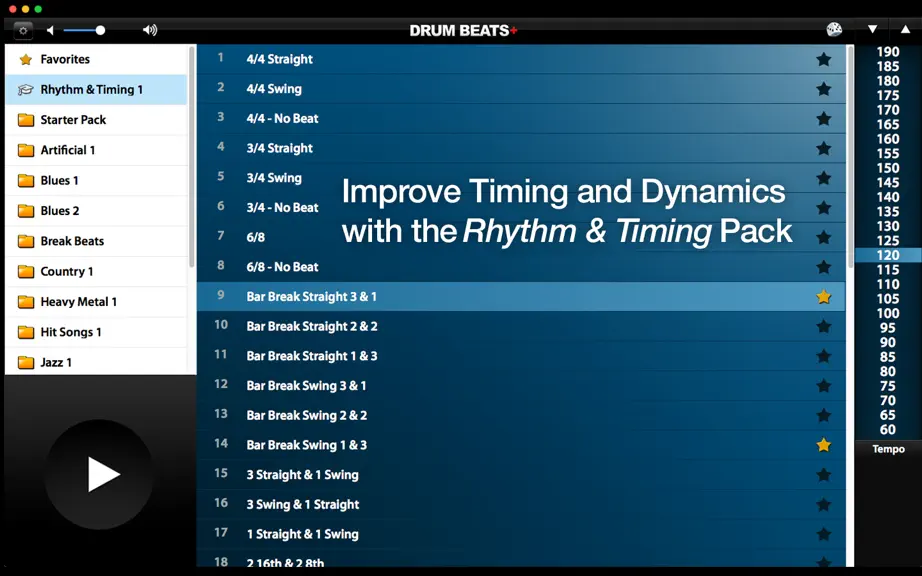Favorite the 4/4 Swing beat star
The image size is (922, 576).
[823, 89]
